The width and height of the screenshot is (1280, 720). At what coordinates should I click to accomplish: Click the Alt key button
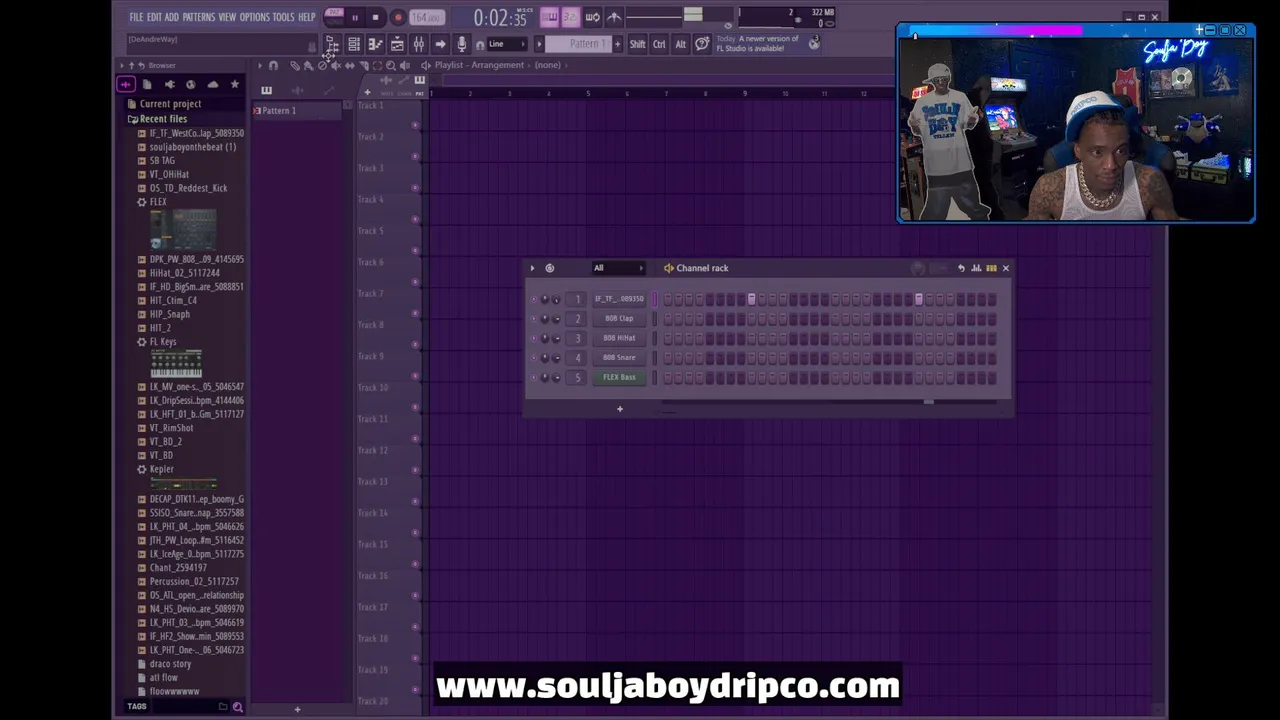[x=680, y=44]
